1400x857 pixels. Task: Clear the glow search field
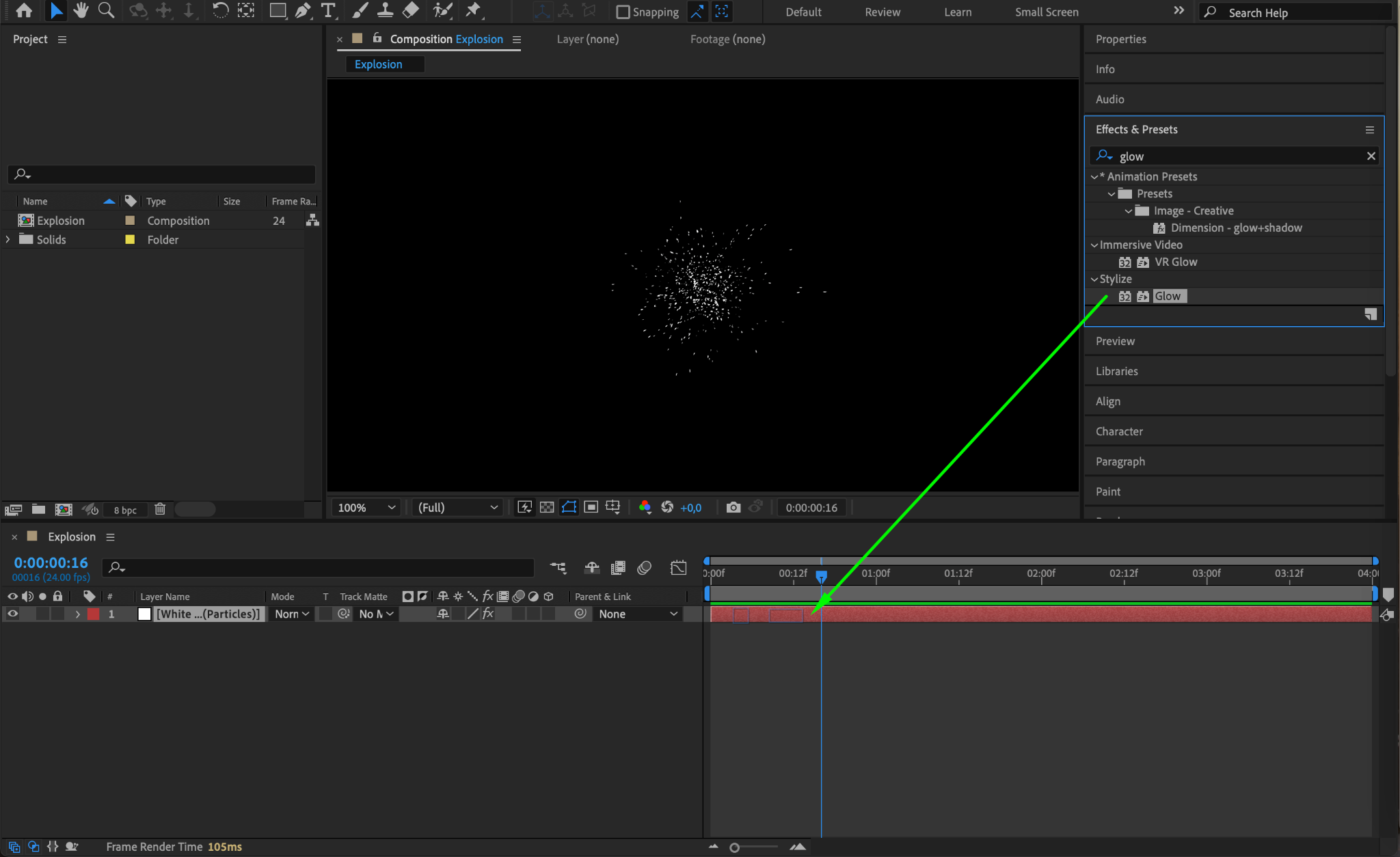coord(1371,156)
